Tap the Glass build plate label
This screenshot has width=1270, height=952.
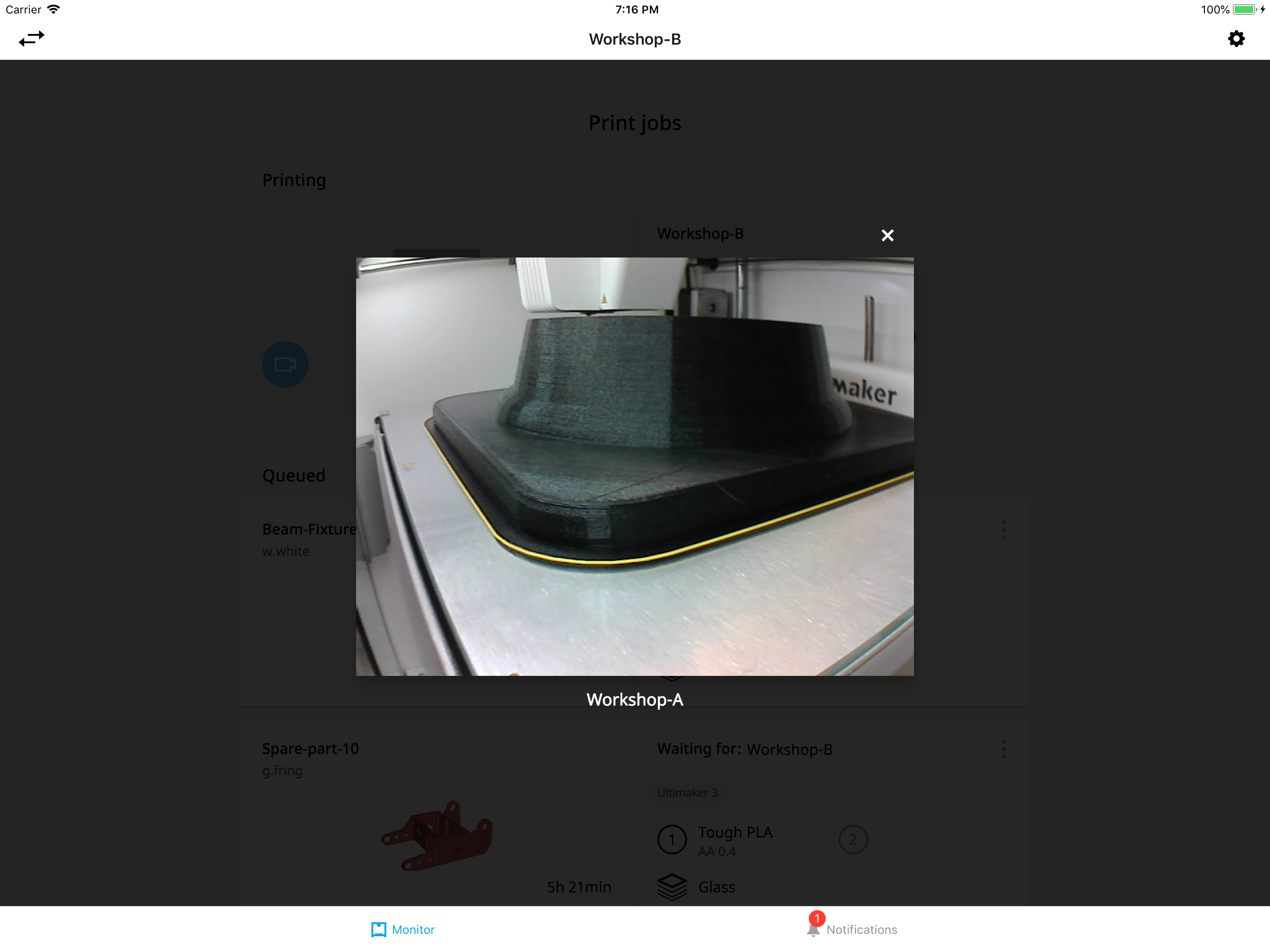coord(716,887)
